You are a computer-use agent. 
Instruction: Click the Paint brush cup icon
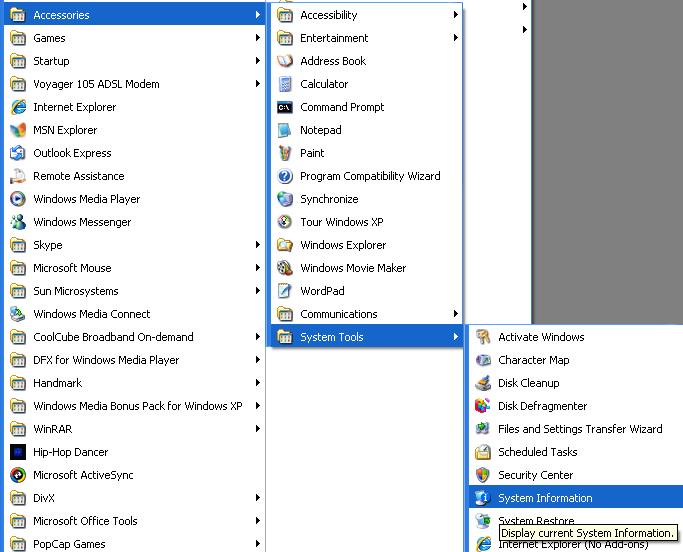285,153
